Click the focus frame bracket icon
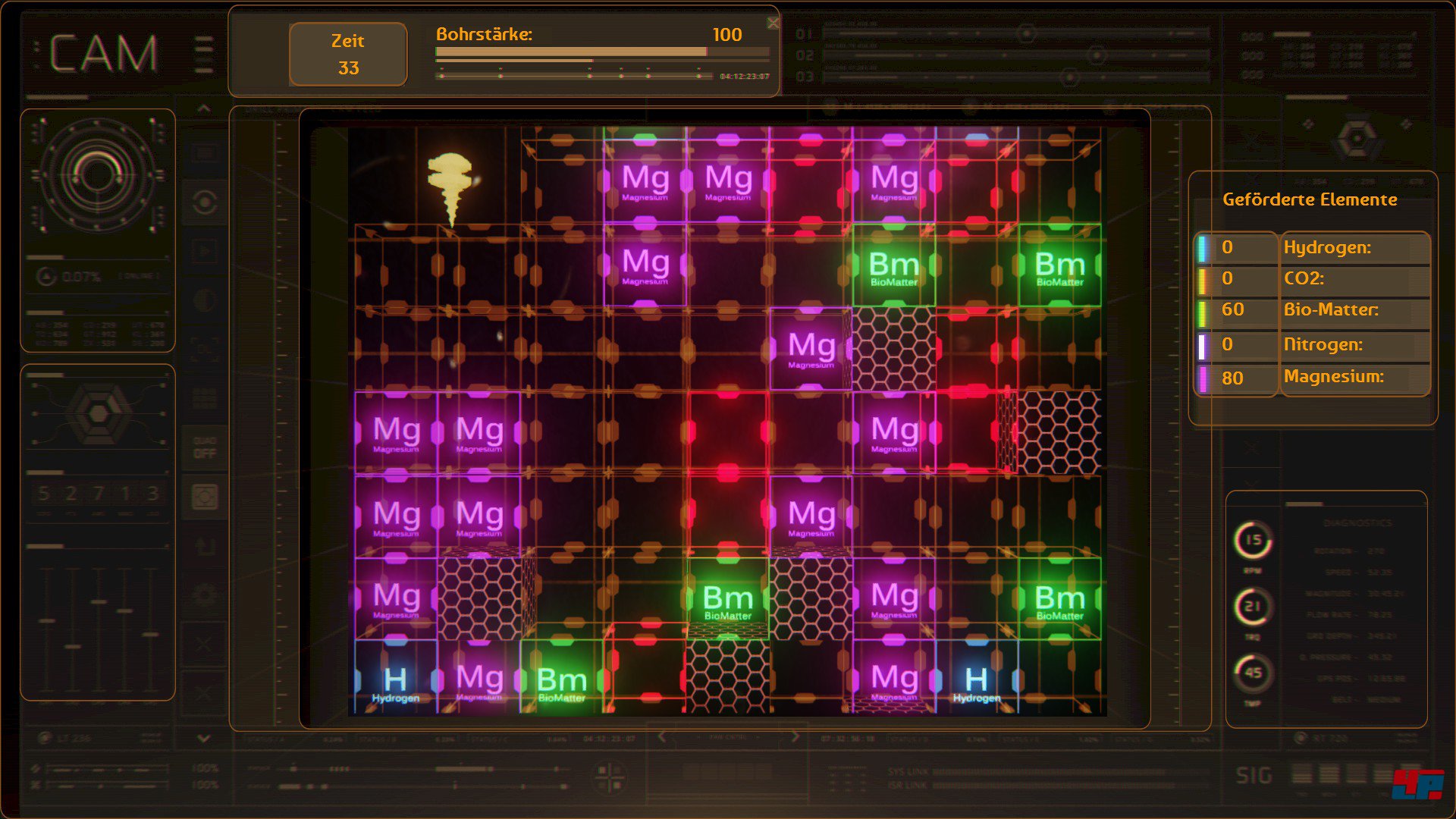Viewport: 1456px width, 819px height. coord(204,350)
